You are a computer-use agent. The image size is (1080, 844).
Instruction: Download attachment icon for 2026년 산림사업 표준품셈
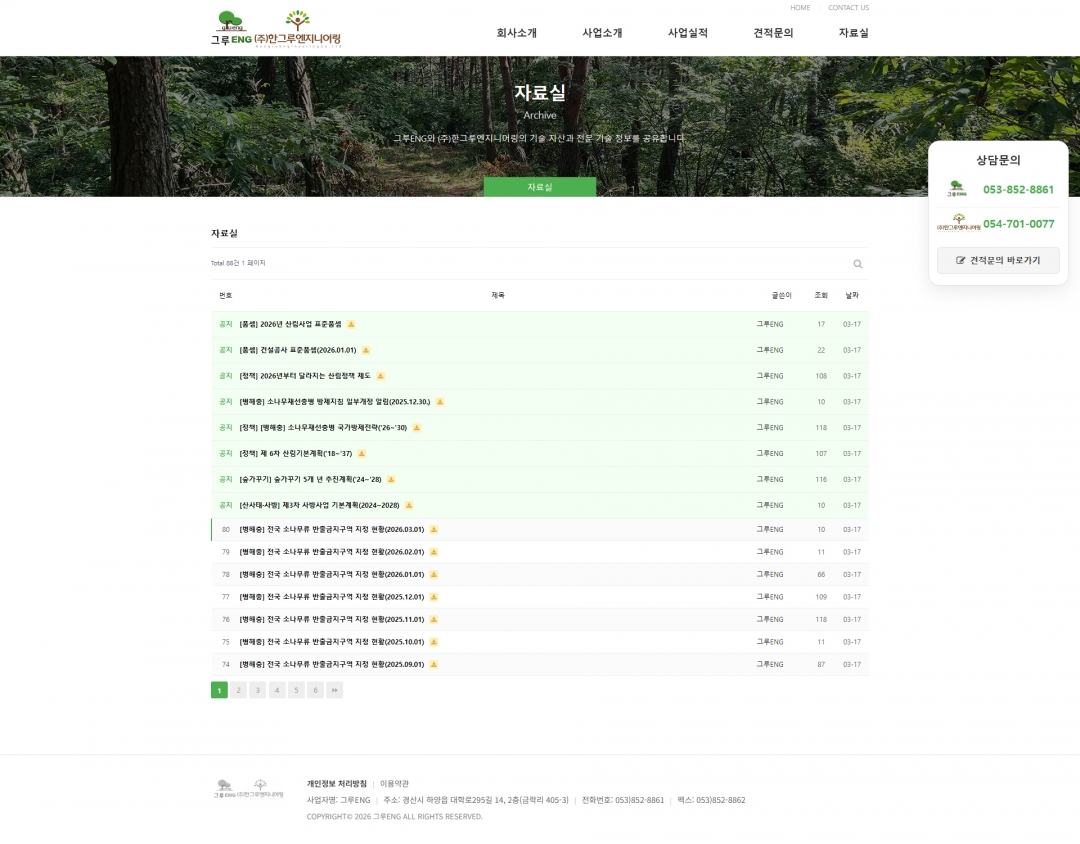pos(351,325)
